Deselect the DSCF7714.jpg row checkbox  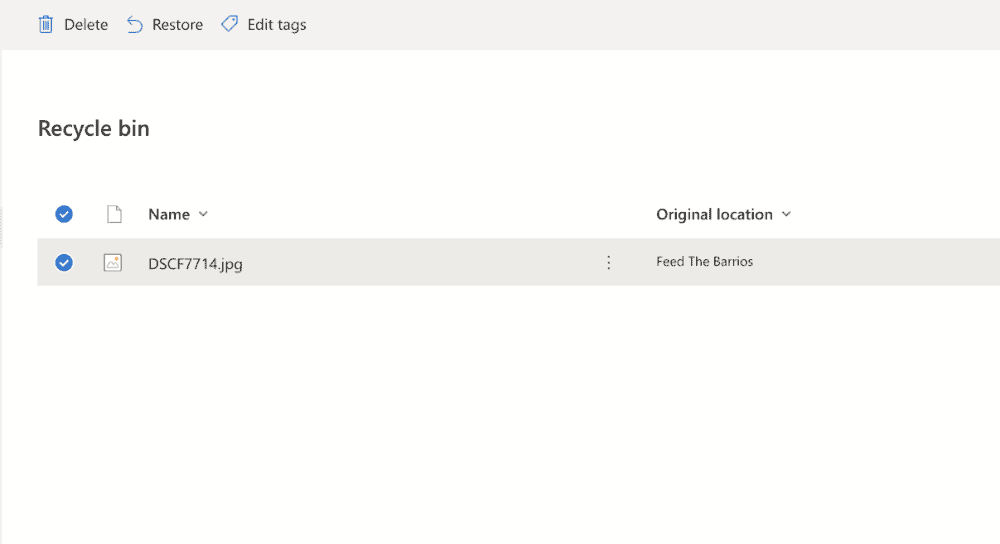point(64,263)
